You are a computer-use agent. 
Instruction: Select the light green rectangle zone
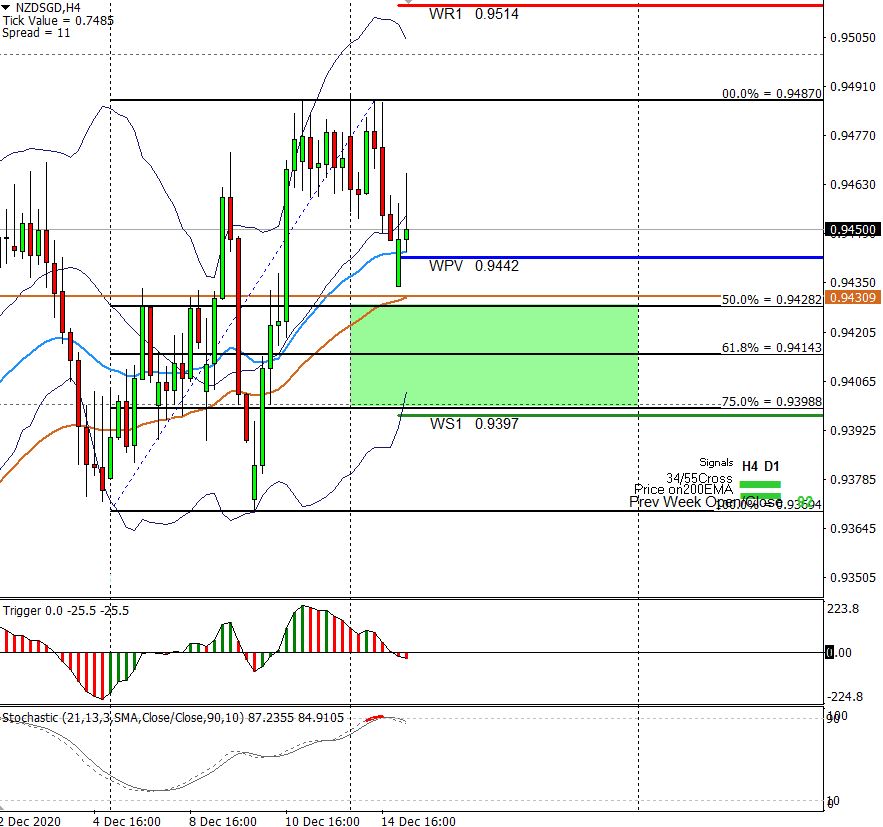pyautogui.click(x=494, y=355)
